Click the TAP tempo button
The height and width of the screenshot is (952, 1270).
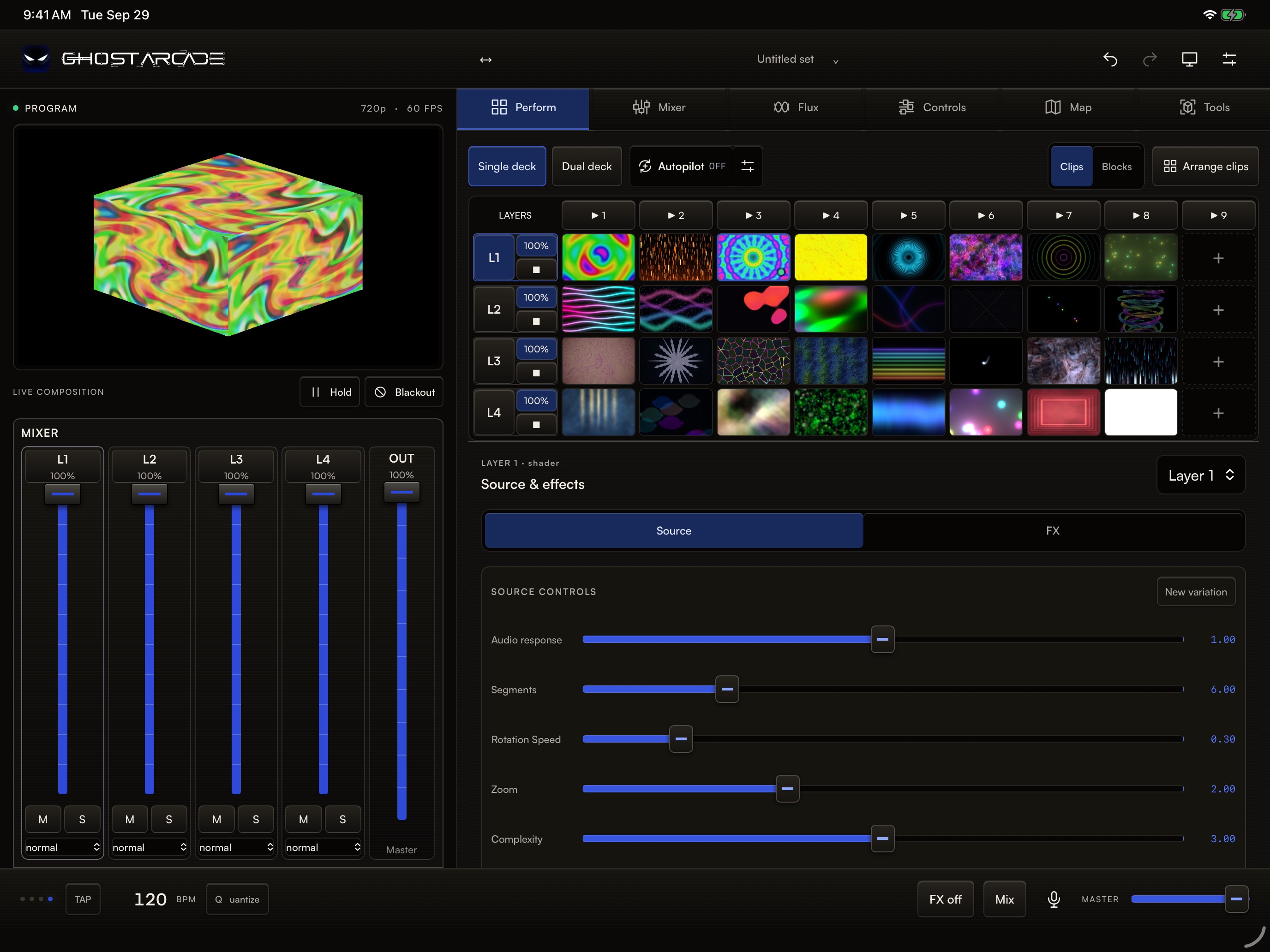tap(83, 899)
